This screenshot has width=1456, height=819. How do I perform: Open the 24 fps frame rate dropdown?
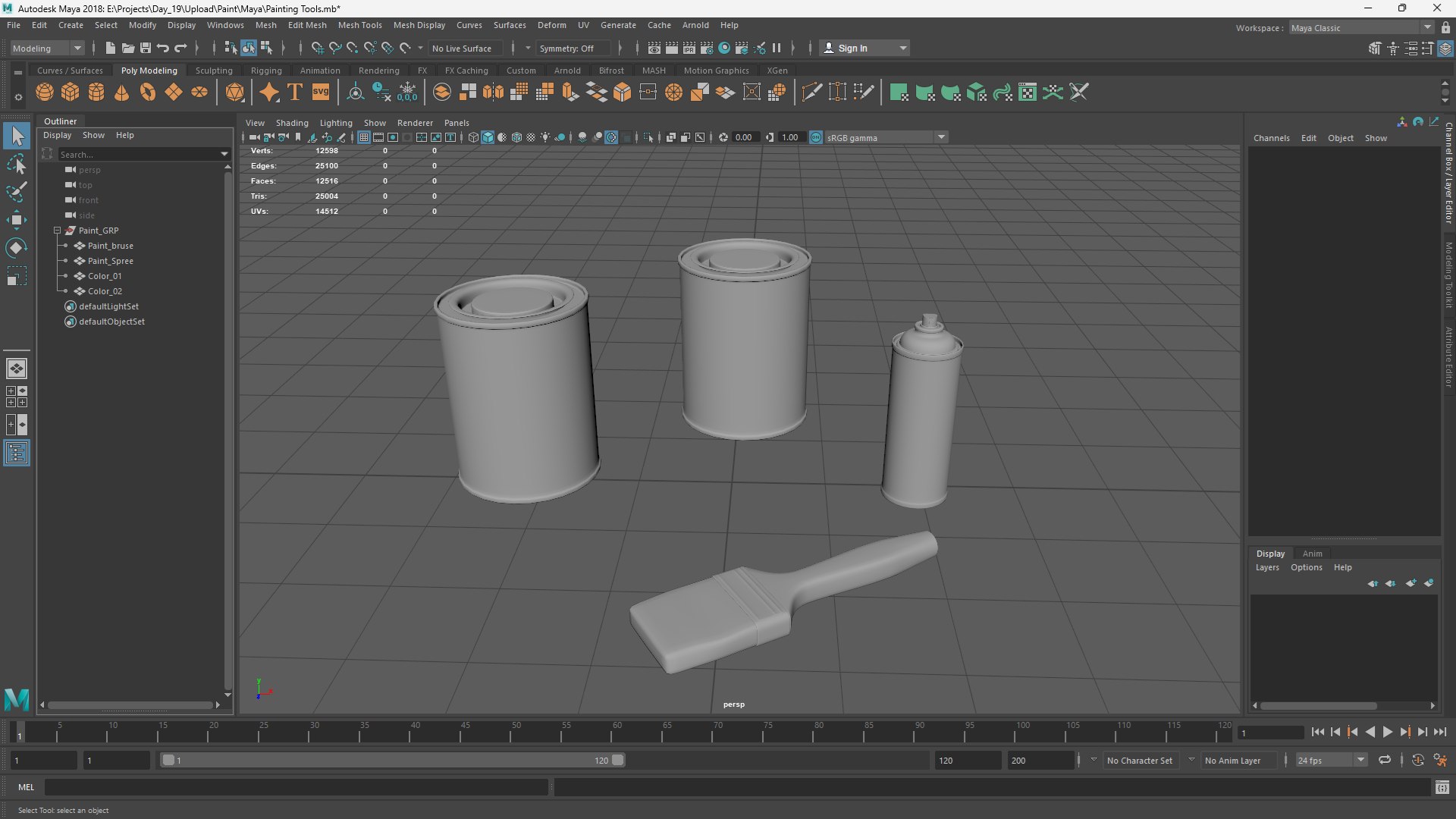(x=1331, y=760)
